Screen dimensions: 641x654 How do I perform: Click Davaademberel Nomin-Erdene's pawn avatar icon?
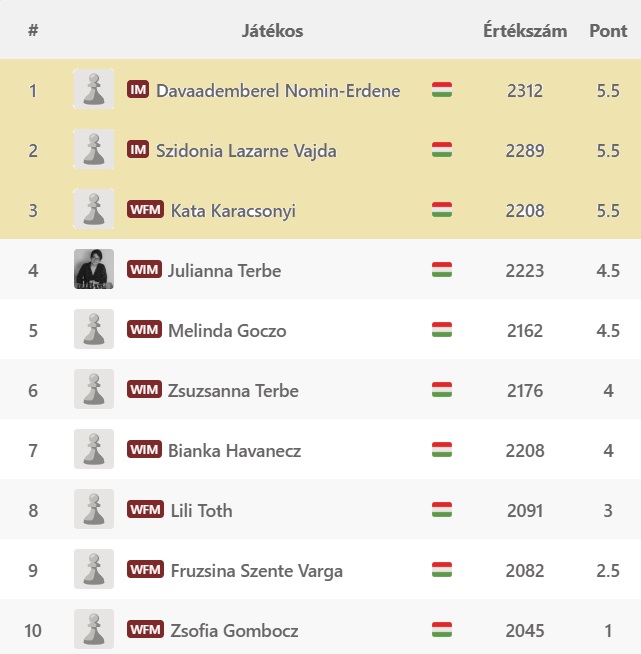click(93, 90)
